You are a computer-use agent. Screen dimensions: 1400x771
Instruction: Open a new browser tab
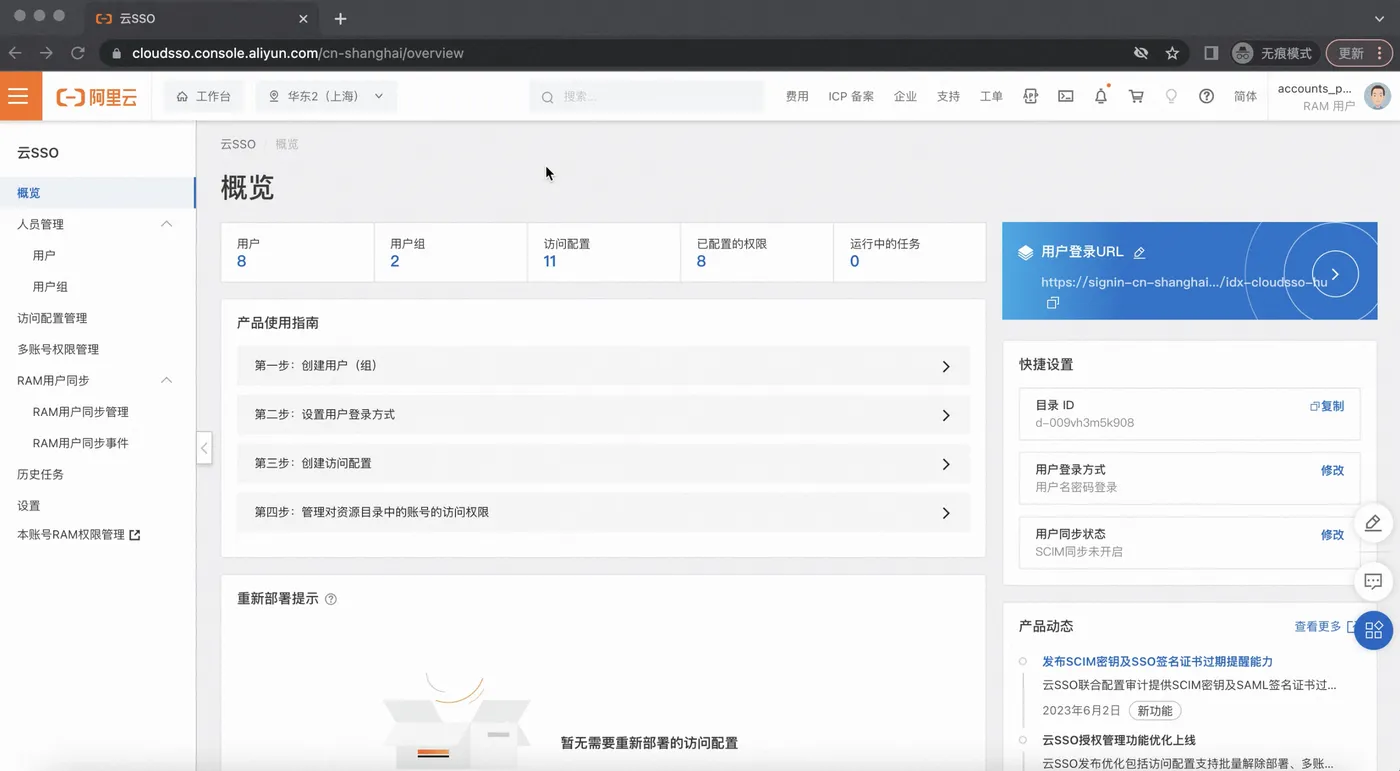pos(340,19)
